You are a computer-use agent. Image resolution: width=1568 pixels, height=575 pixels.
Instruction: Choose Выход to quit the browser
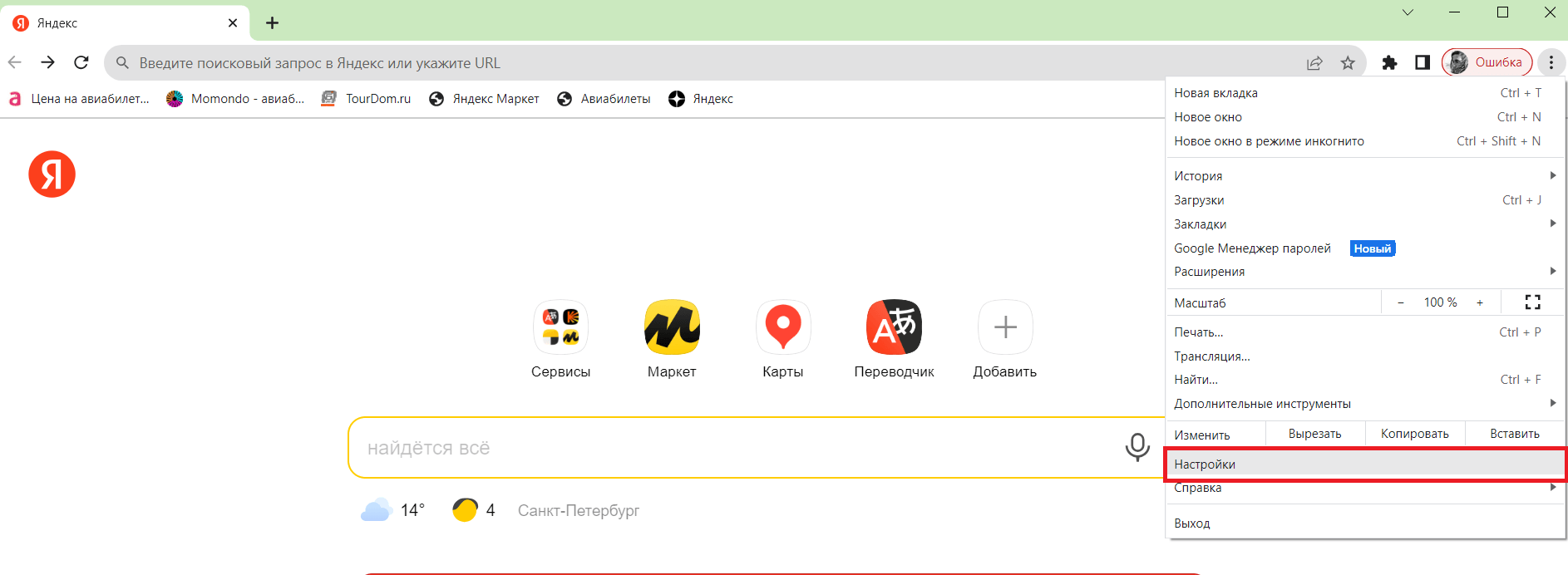(x=1365, y=523)
